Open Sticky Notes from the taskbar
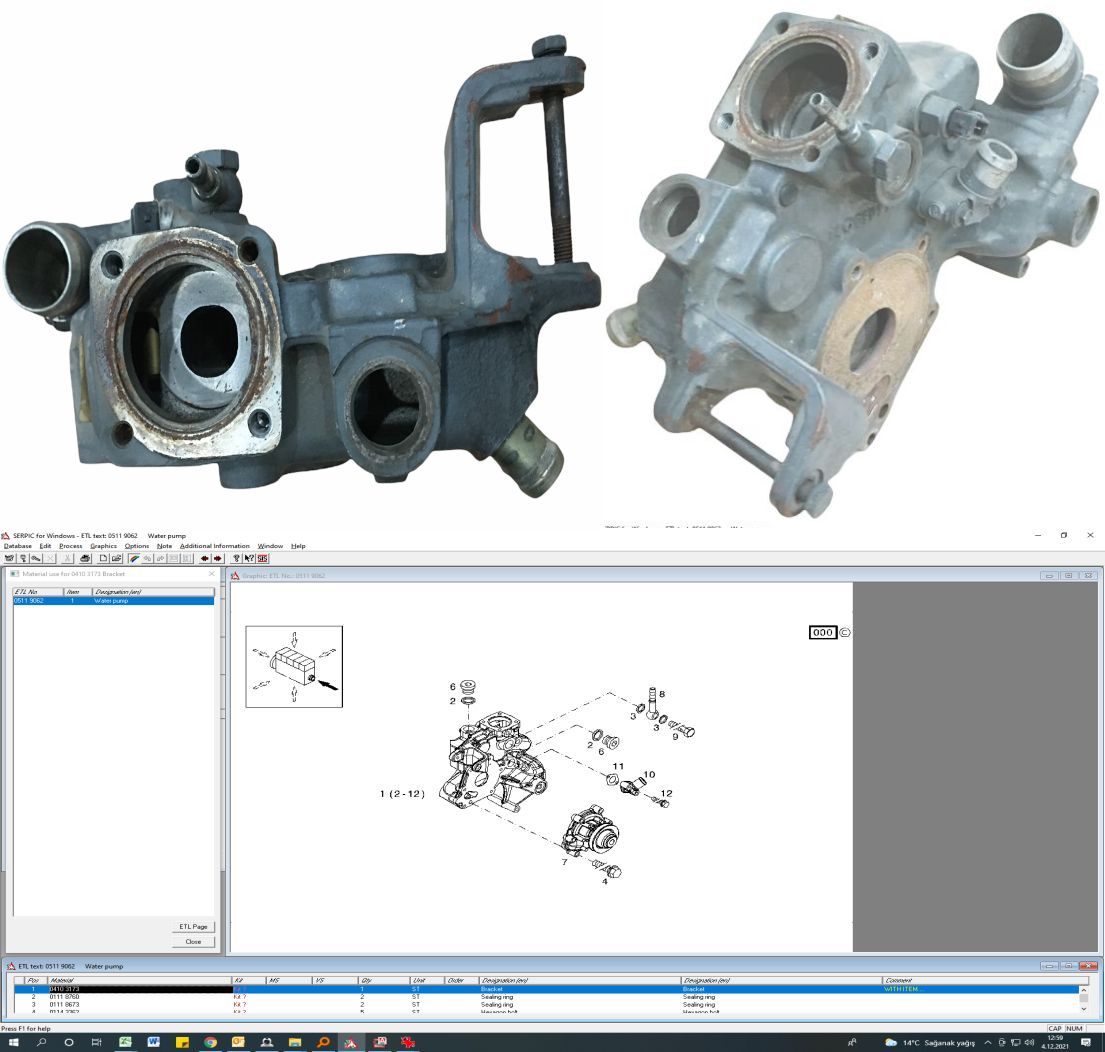The height and width of the screenshot is (1052, 1105). [182, 1042]
